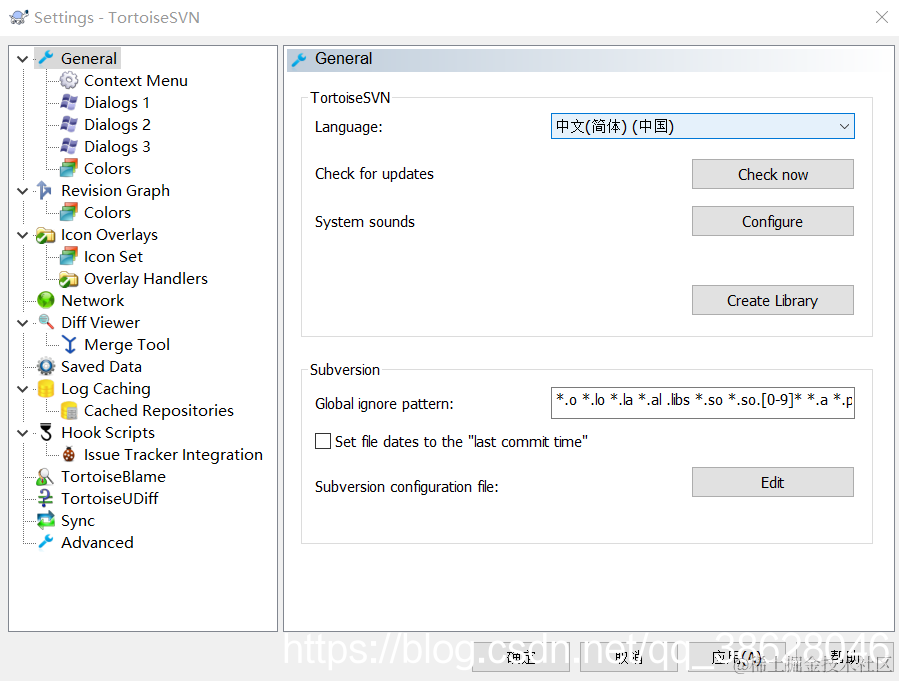Image resolution: width=899 pixels, height=681 pixels.
Task: Select Merge Tool in the tree
Action: coord(127,345)
